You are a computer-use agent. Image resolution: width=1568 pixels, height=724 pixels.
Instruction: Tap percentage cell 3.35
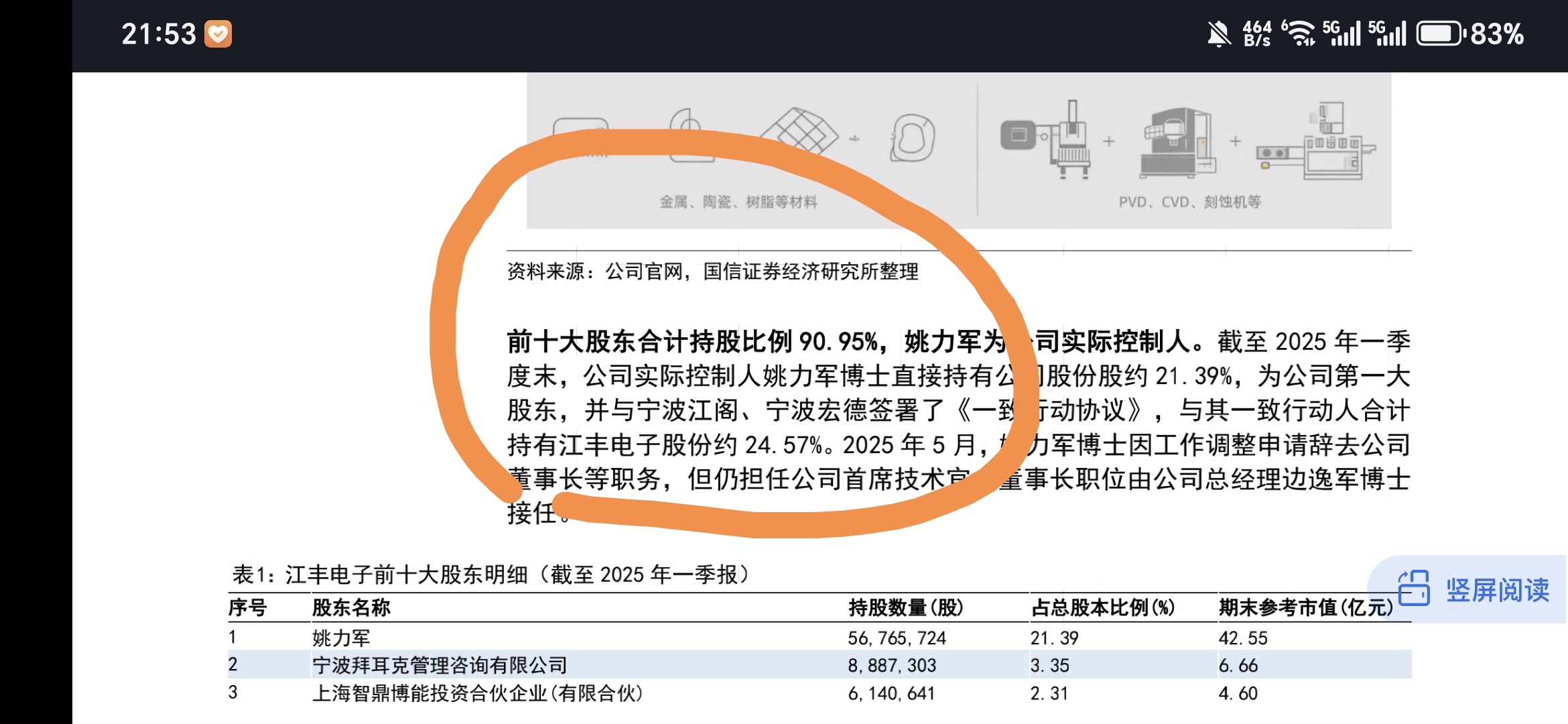(1050, 665)
